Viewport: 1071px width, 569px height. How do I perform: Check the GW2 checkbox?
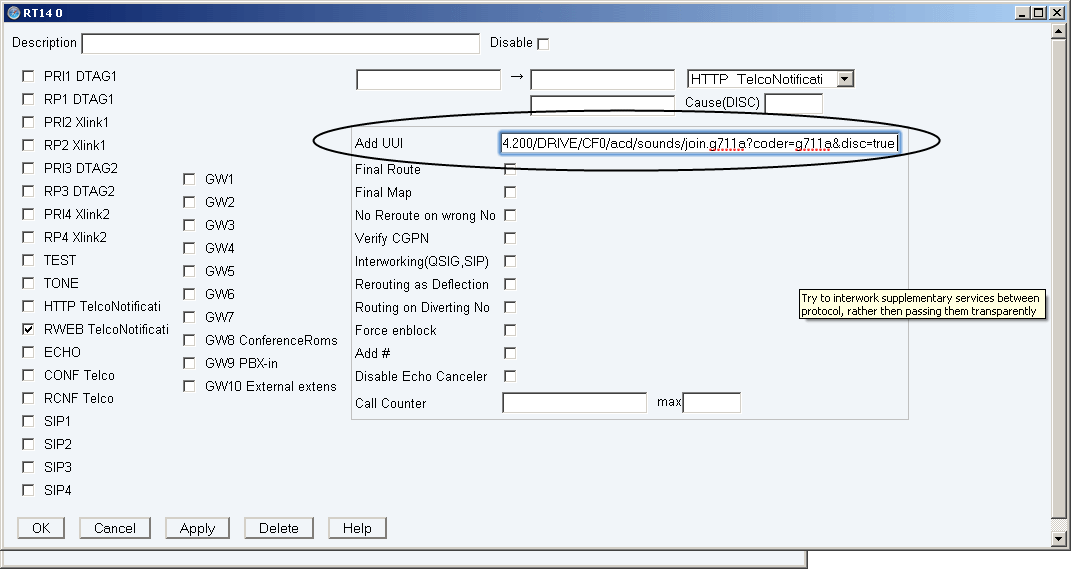pos(189,202)
